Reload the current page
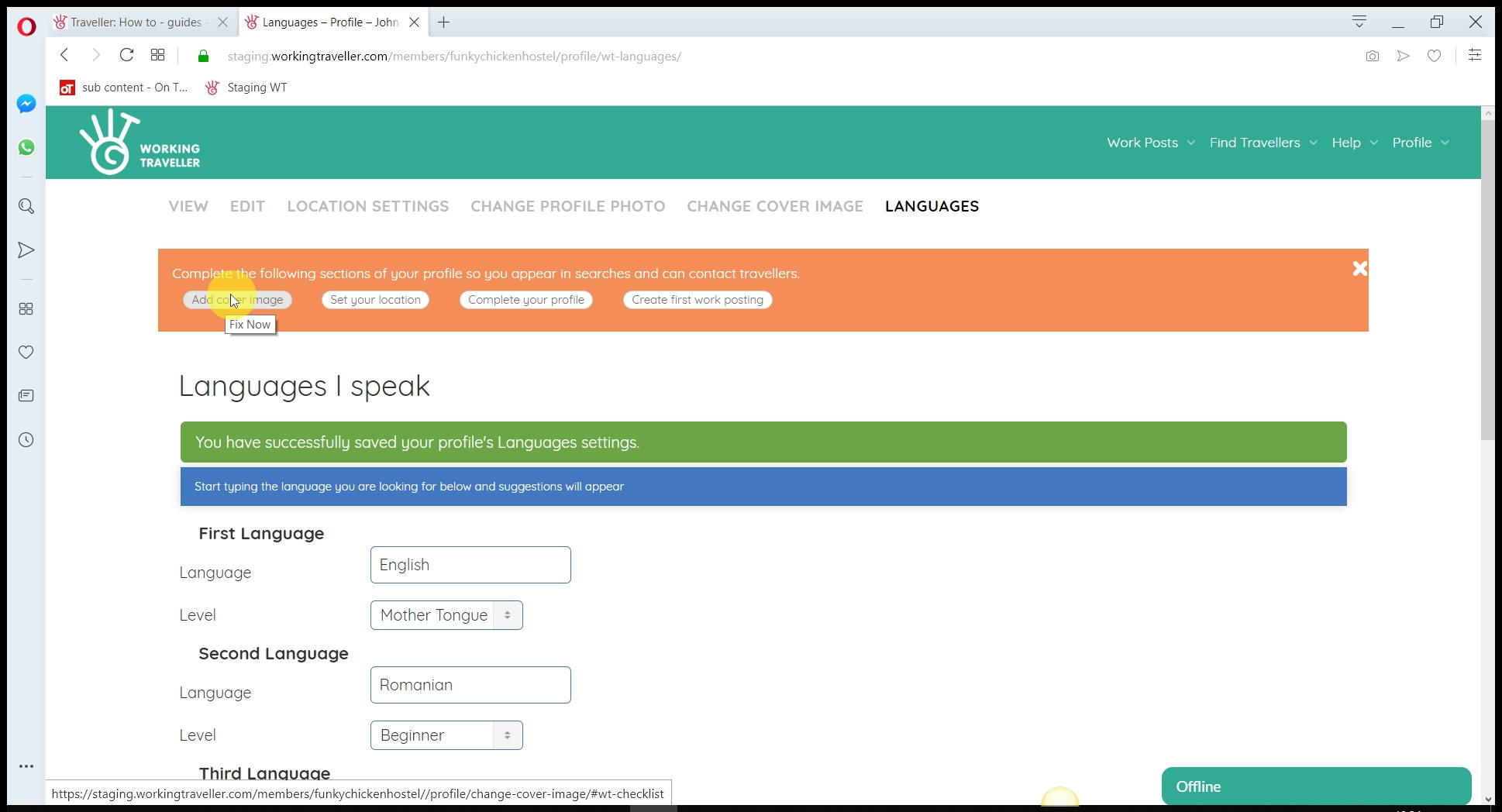This screenshot has height=812, width=1502. click(x=126, y=55)
